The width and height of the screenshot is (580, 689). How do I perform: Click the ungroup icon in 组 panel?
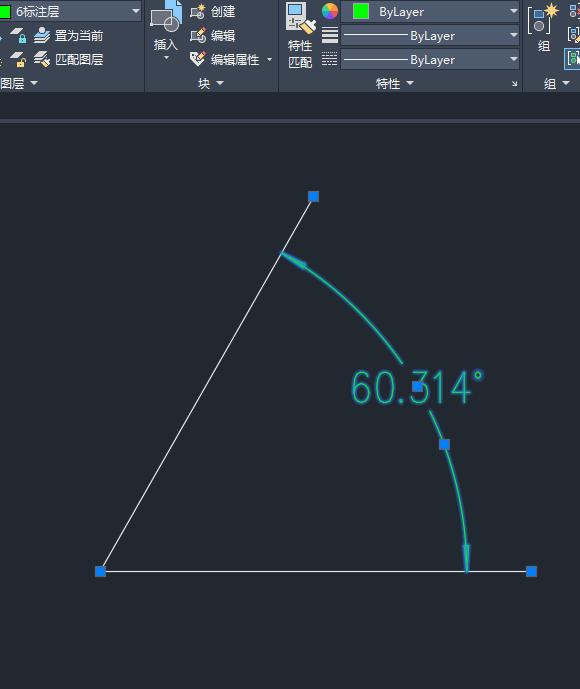[x=574, y=11]
